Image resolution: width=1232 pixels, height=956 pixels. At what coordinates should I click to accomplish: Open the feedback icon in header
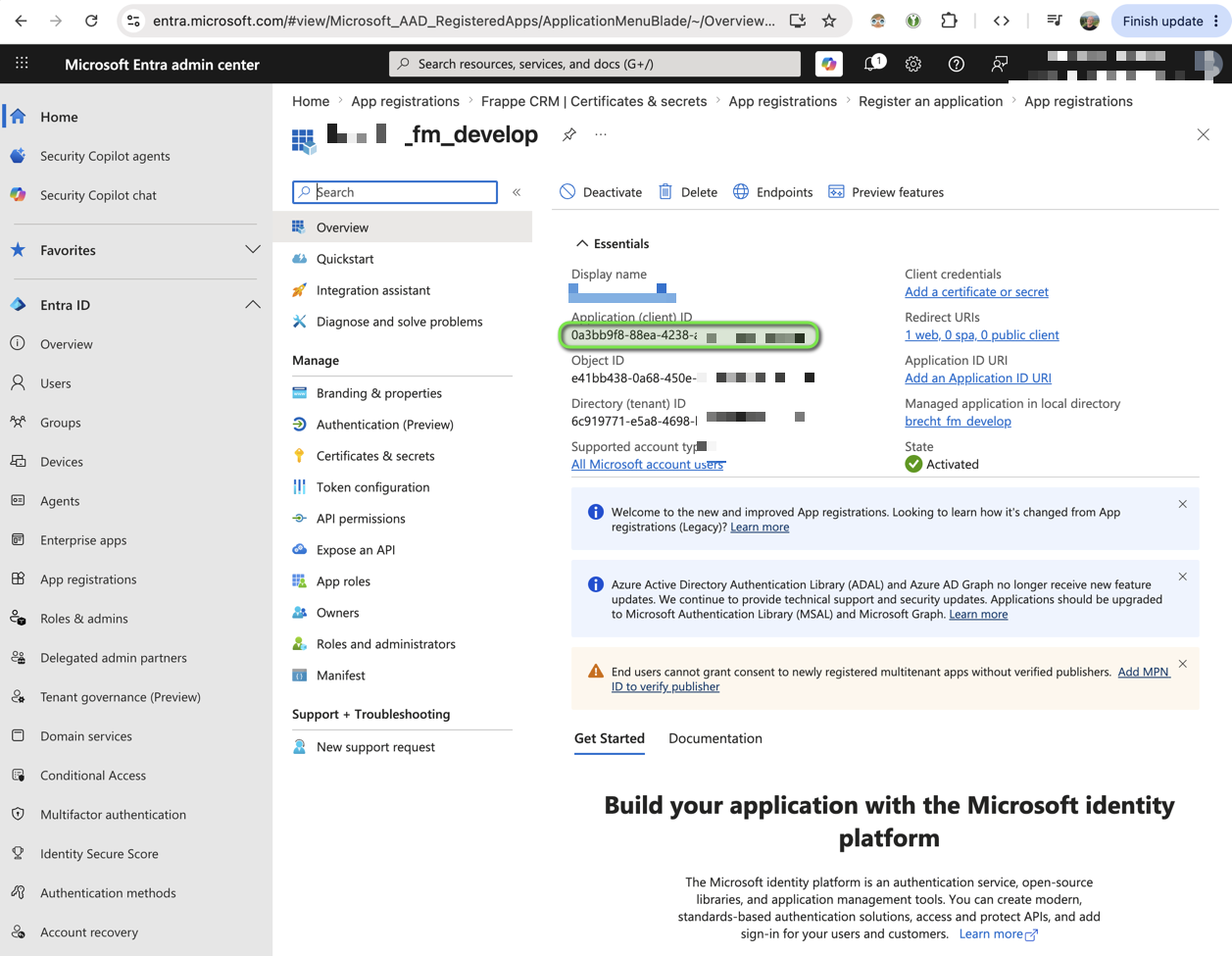click(999, 64)
